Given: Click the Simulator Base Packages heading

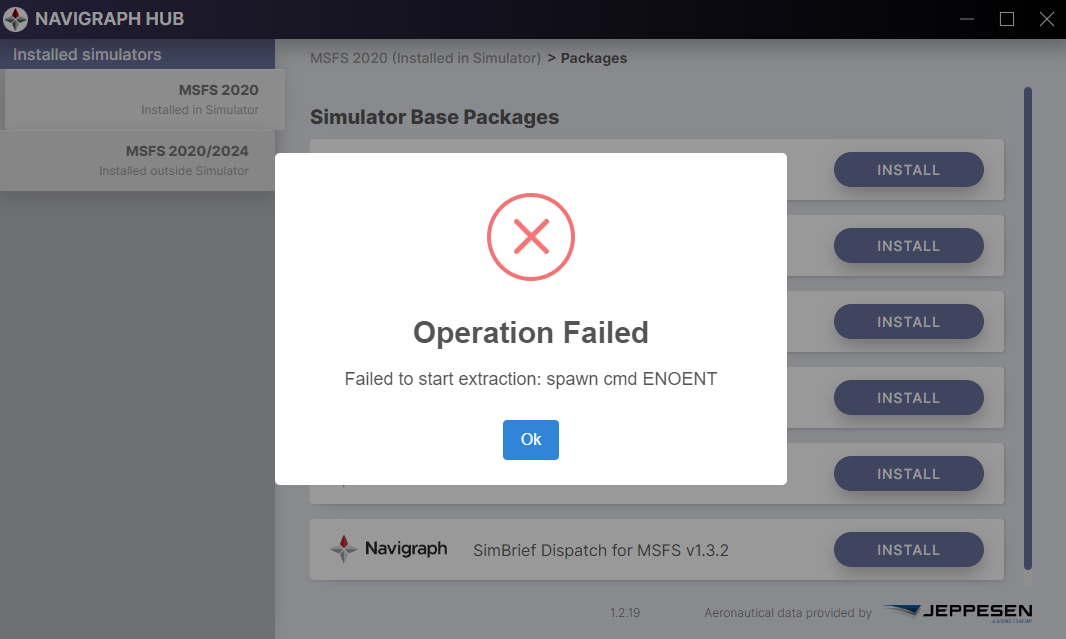Looking at the screenshot, I should [434, 117].
